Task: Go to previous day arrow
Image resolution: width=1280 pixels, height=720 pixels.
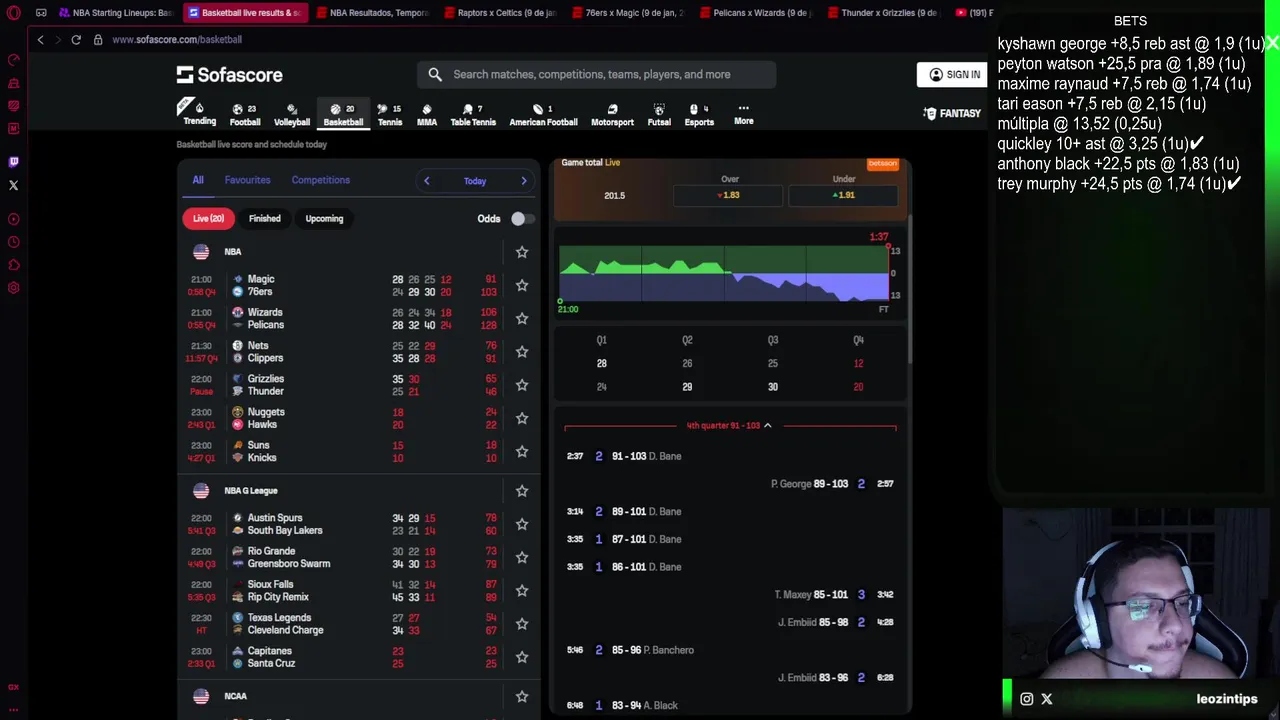Action: [426, 181]
